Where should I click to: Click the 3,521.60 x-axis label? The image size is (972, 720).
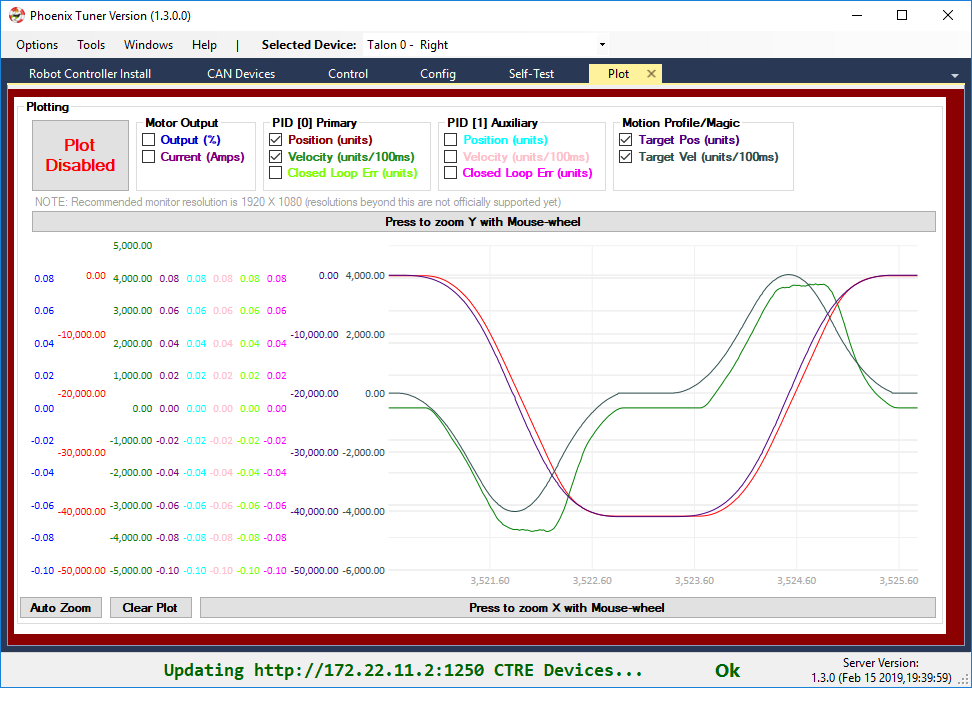[490, 581]
